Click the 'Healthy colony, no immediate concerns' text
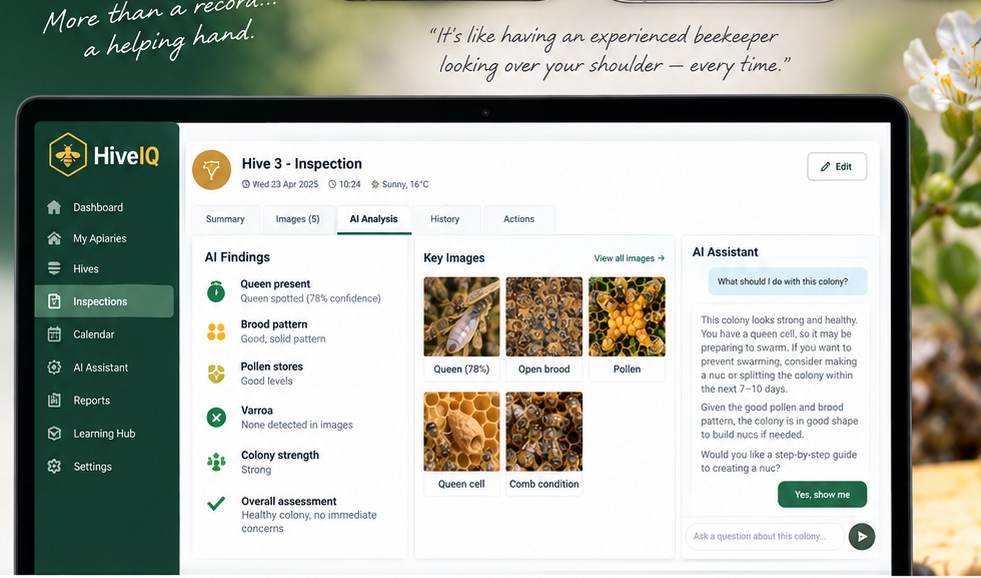This screenshot has height=578, width=981. pos(309,522)
